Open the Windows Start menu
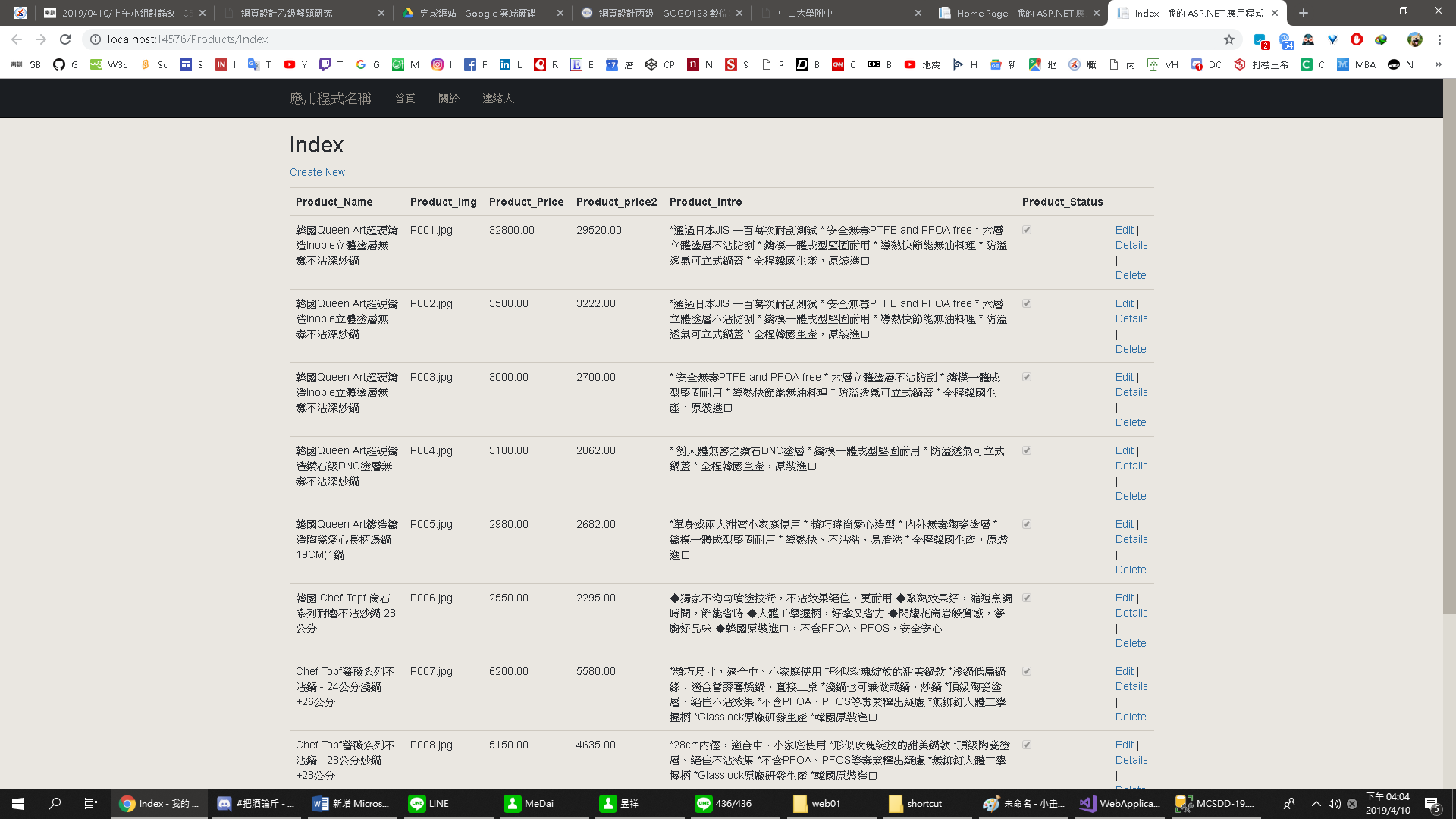 coord(18,804)
